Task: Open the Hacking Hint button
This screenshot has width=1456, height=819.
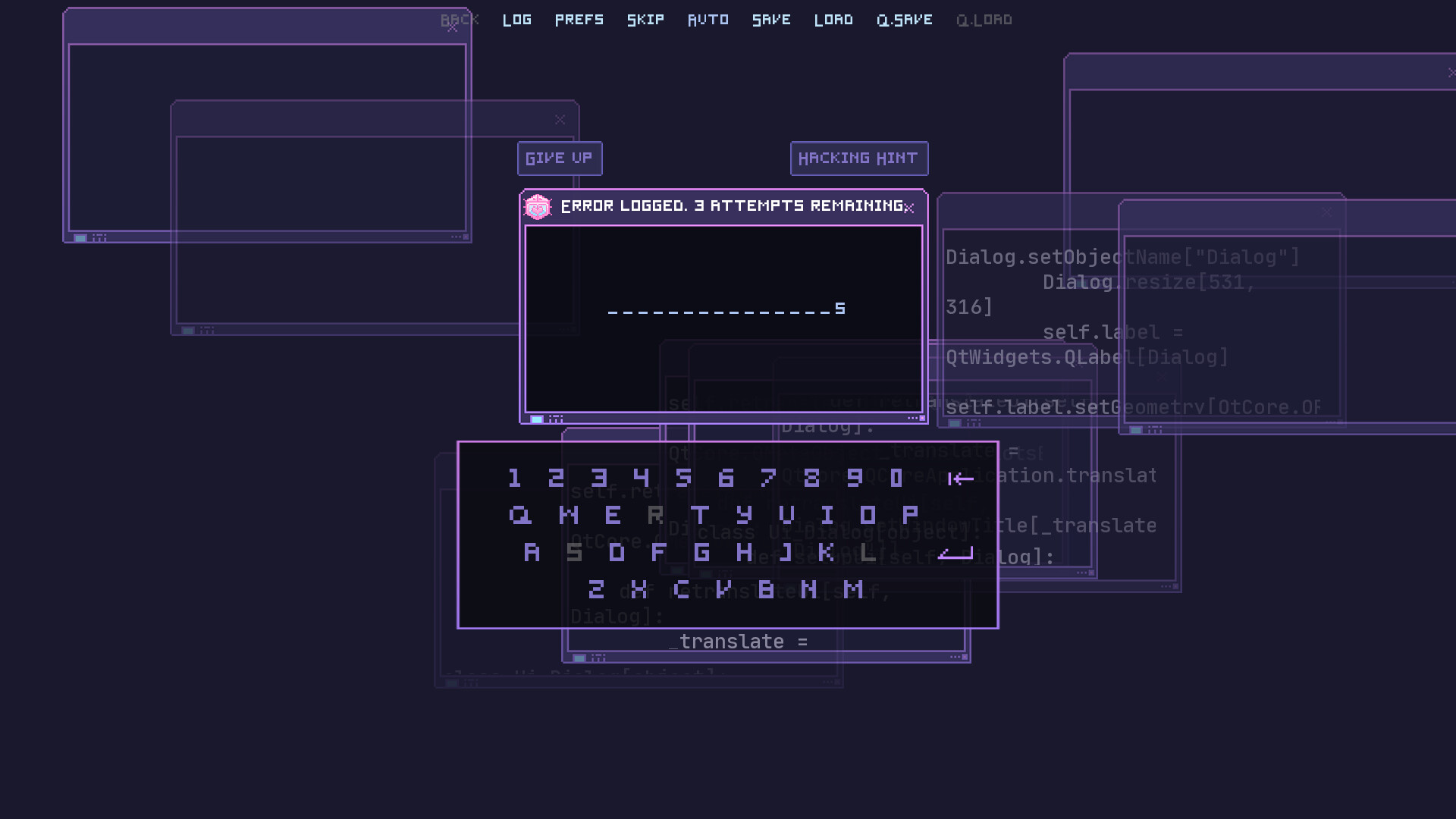Action: (x=858, y=158)
